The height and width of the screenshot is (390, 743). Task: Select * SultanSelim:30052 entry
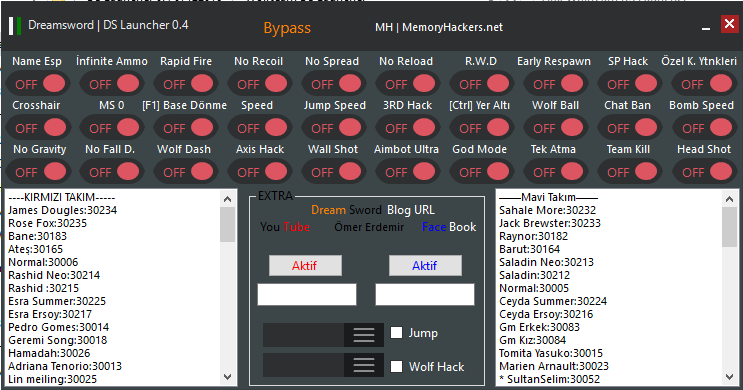click(550, 379)
